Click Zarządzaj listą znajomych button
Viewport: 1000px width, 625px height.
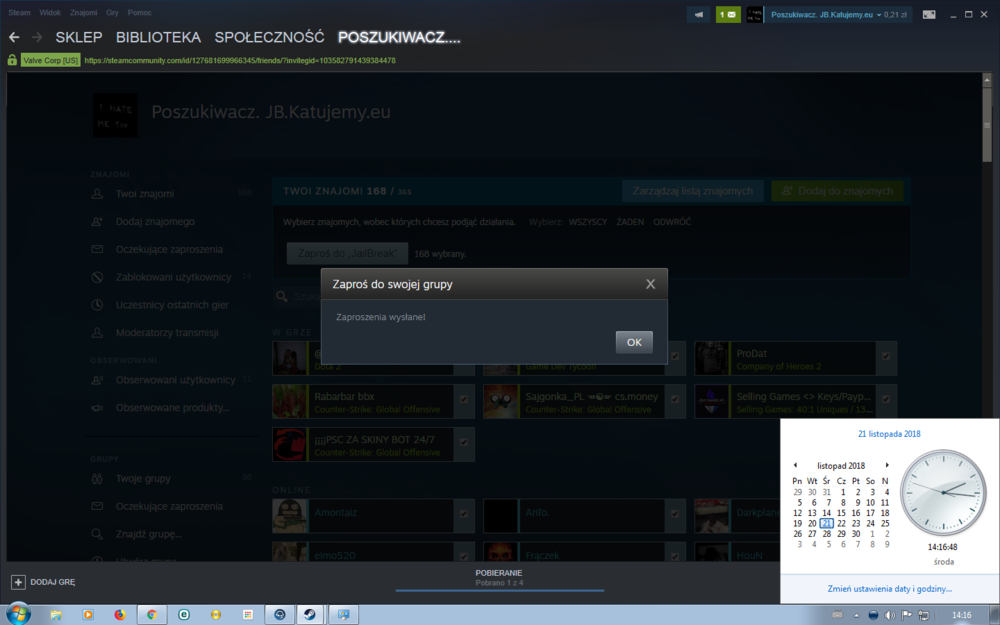693,191
